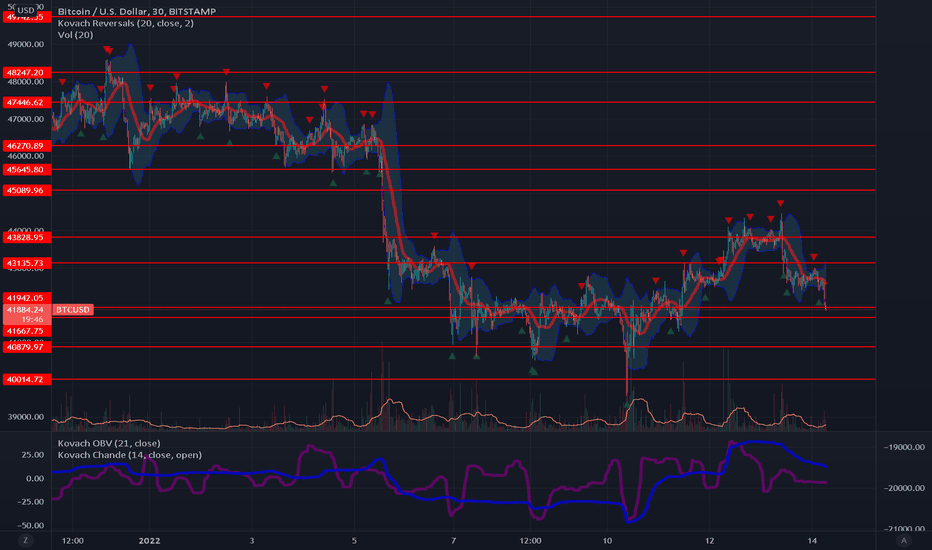
Task: Select the 45089.96 price level label
Action: [27, 190]
